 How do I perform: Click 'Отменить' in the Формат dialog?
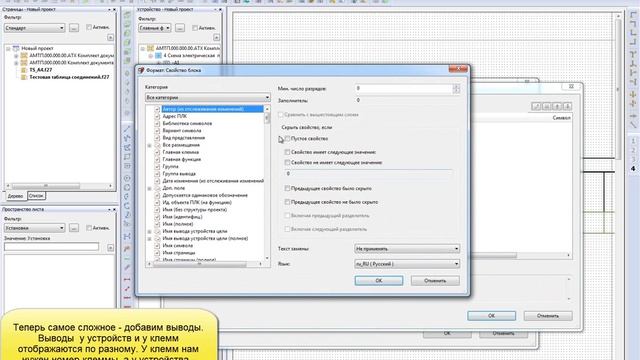coord(435,280)
